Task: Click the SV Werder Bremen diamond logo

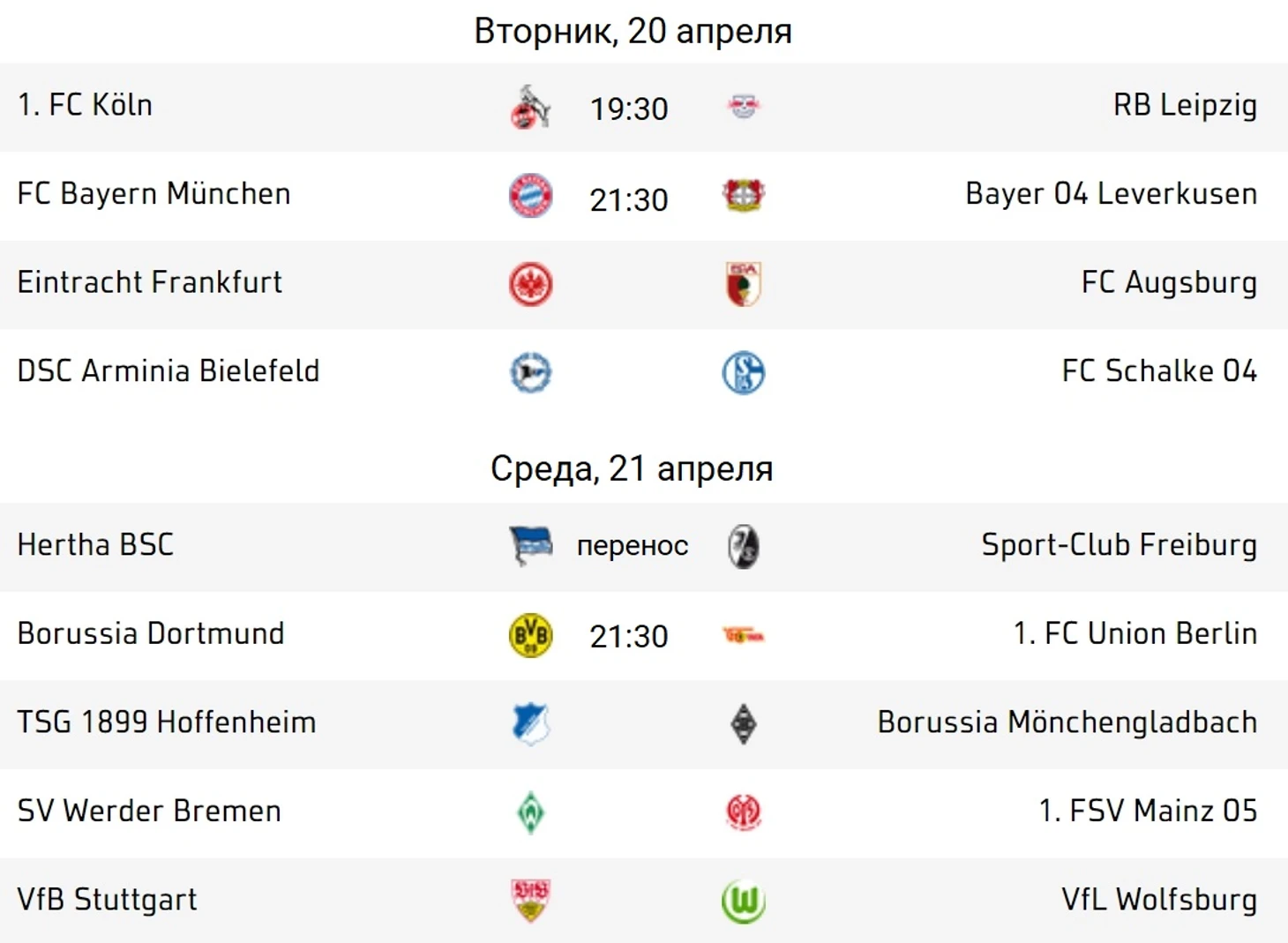Action: tap(530, 812)
